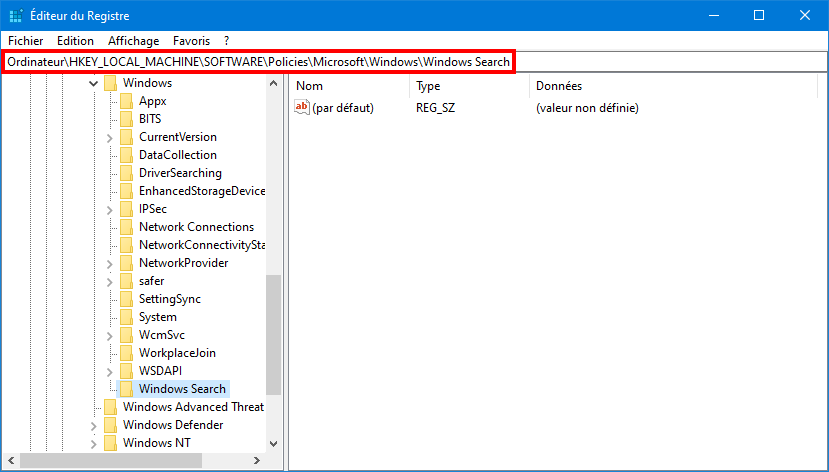Expand the WSDAPI key
The height and width of the screenshot is (472, 829).
coord(109,372)
